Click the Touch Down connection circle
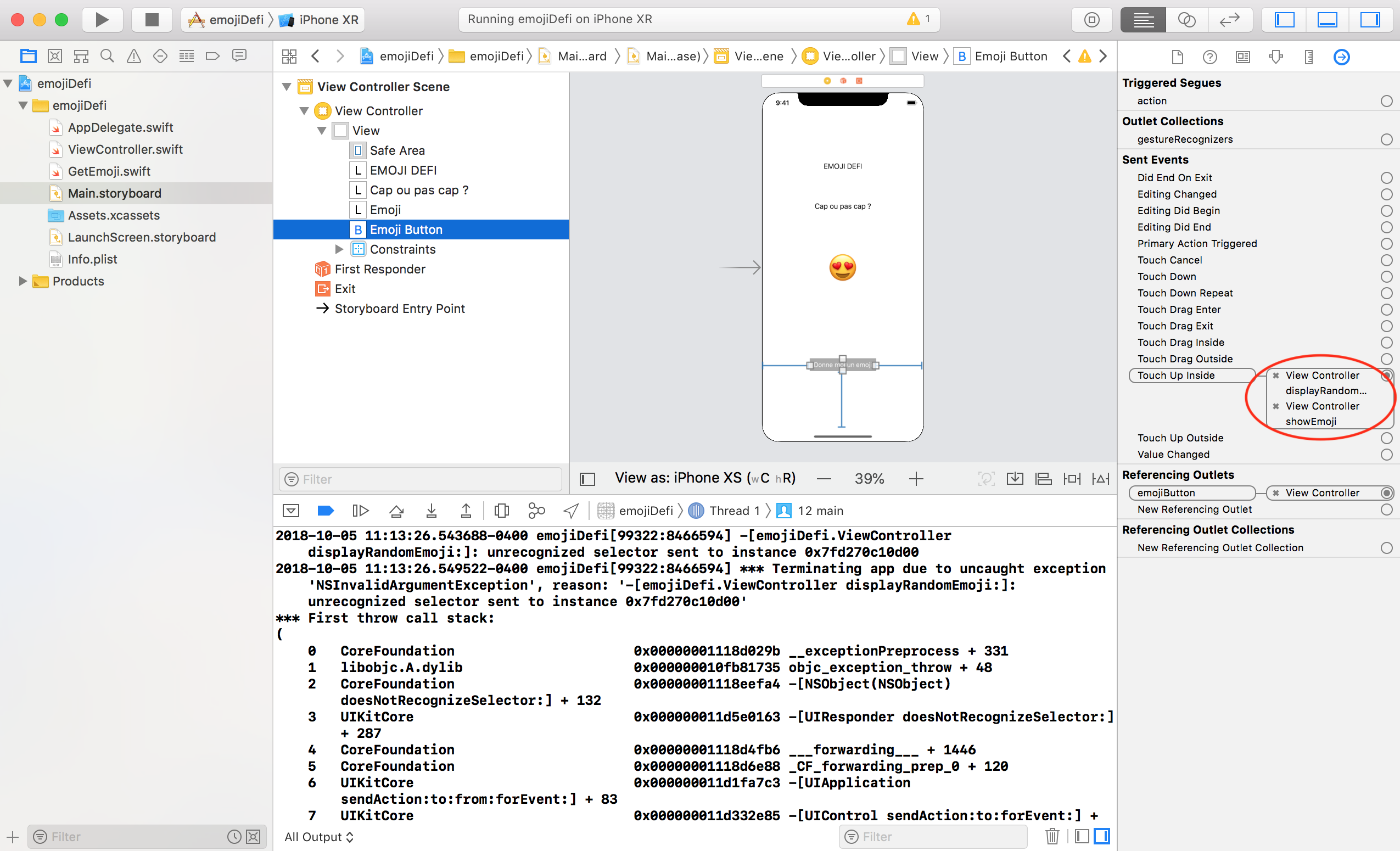This screenshot has height=851, width=1400. pyautogui.click(x=1386, y=277)
